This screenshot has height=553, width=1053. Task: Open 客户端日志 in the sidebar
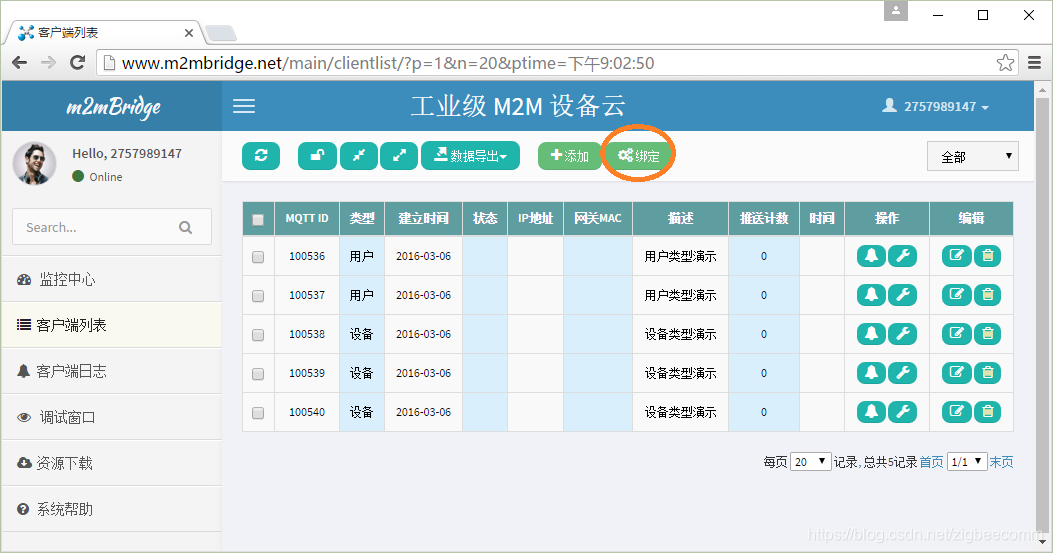111,371
